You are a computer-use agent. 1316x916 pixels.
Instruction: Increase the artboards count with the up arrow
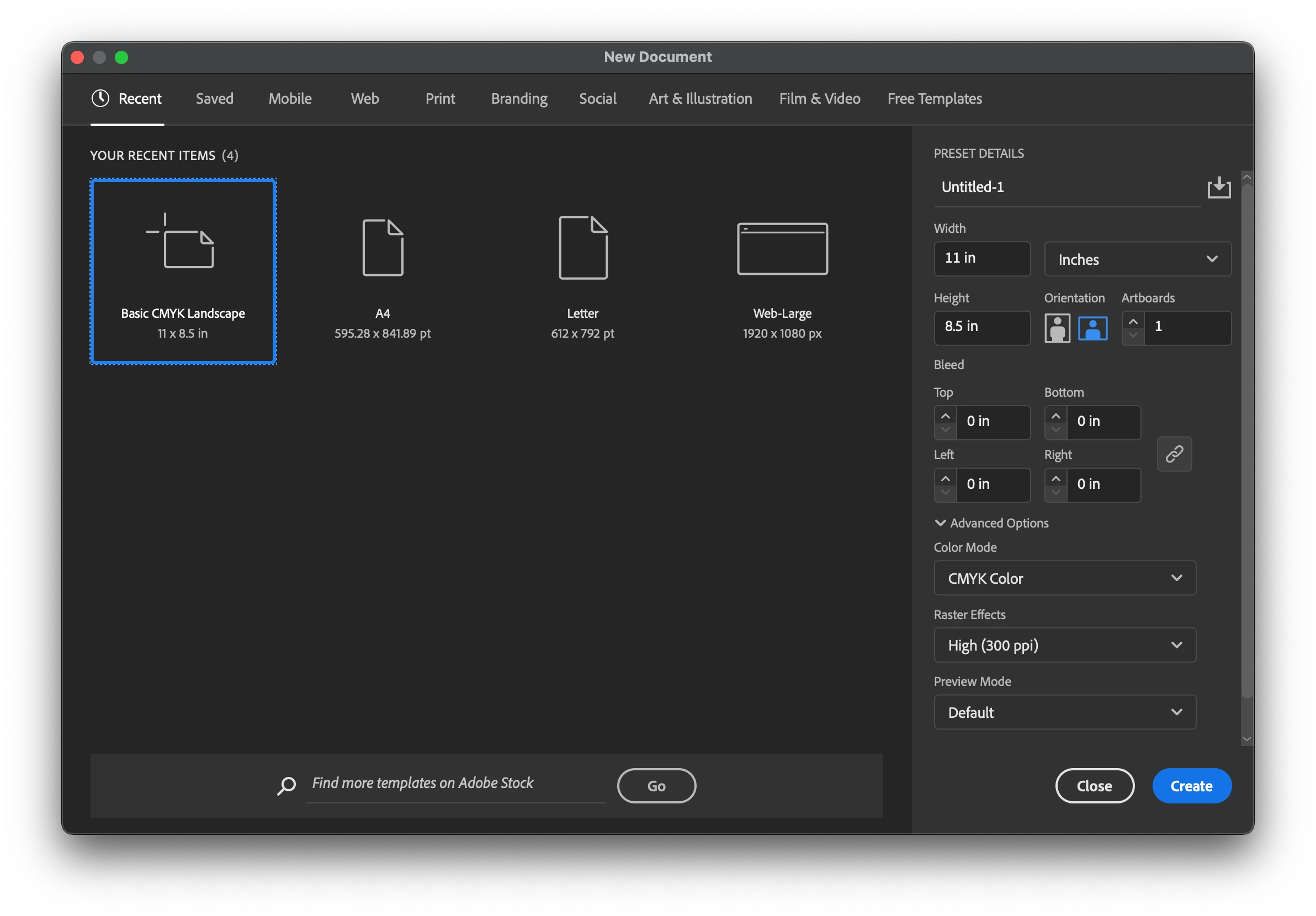point(1133,321)
